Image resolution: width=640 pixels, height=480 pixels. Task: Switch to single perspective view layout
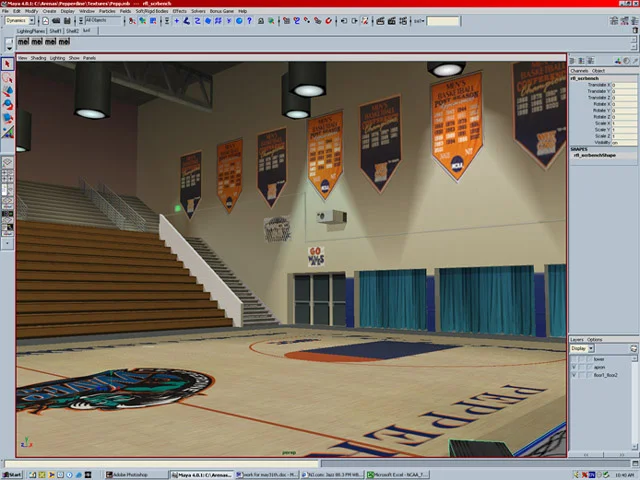coord(7,162)
